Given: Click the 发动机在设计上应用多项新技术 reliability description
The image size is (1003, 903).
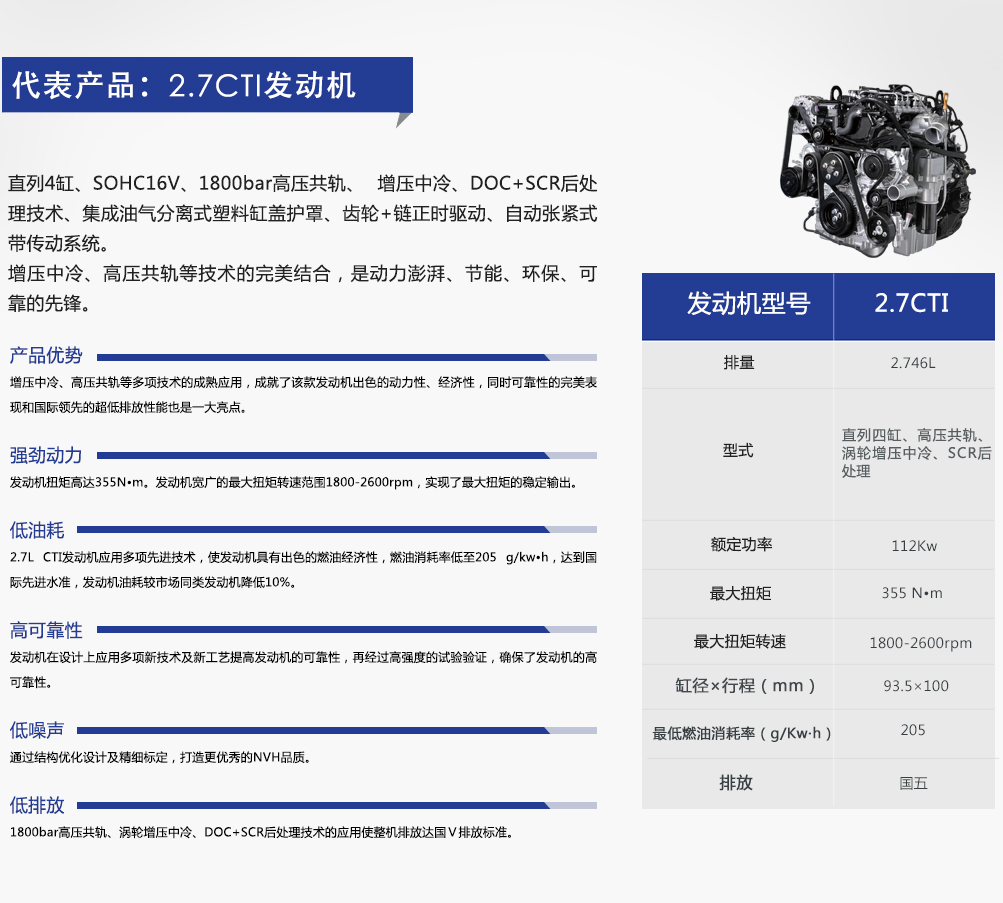Looking at the screenshot, I should coord(303,670).
